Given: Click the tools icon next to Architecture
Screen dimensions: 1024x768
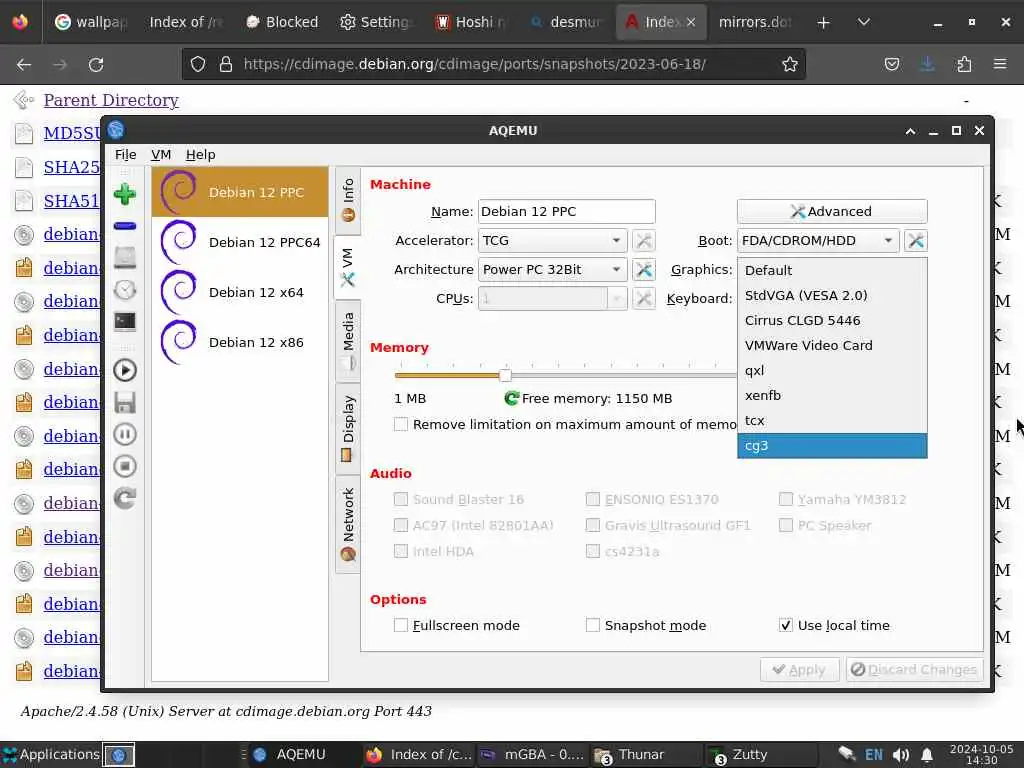Looking at the screenshot, I should [643, 270].
